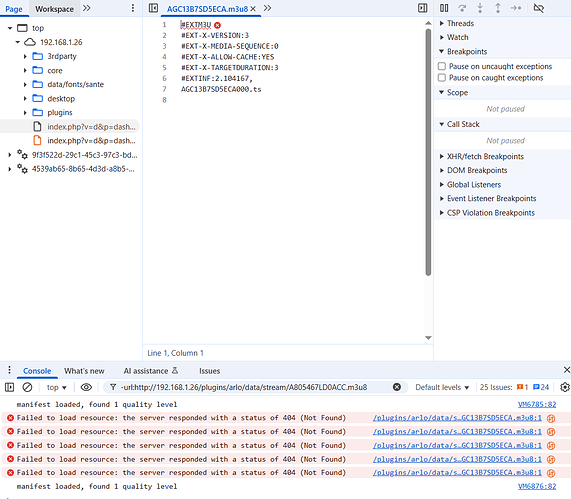Open VM6785:82 source link
The image size is (571, 499).
pos(537,404)
